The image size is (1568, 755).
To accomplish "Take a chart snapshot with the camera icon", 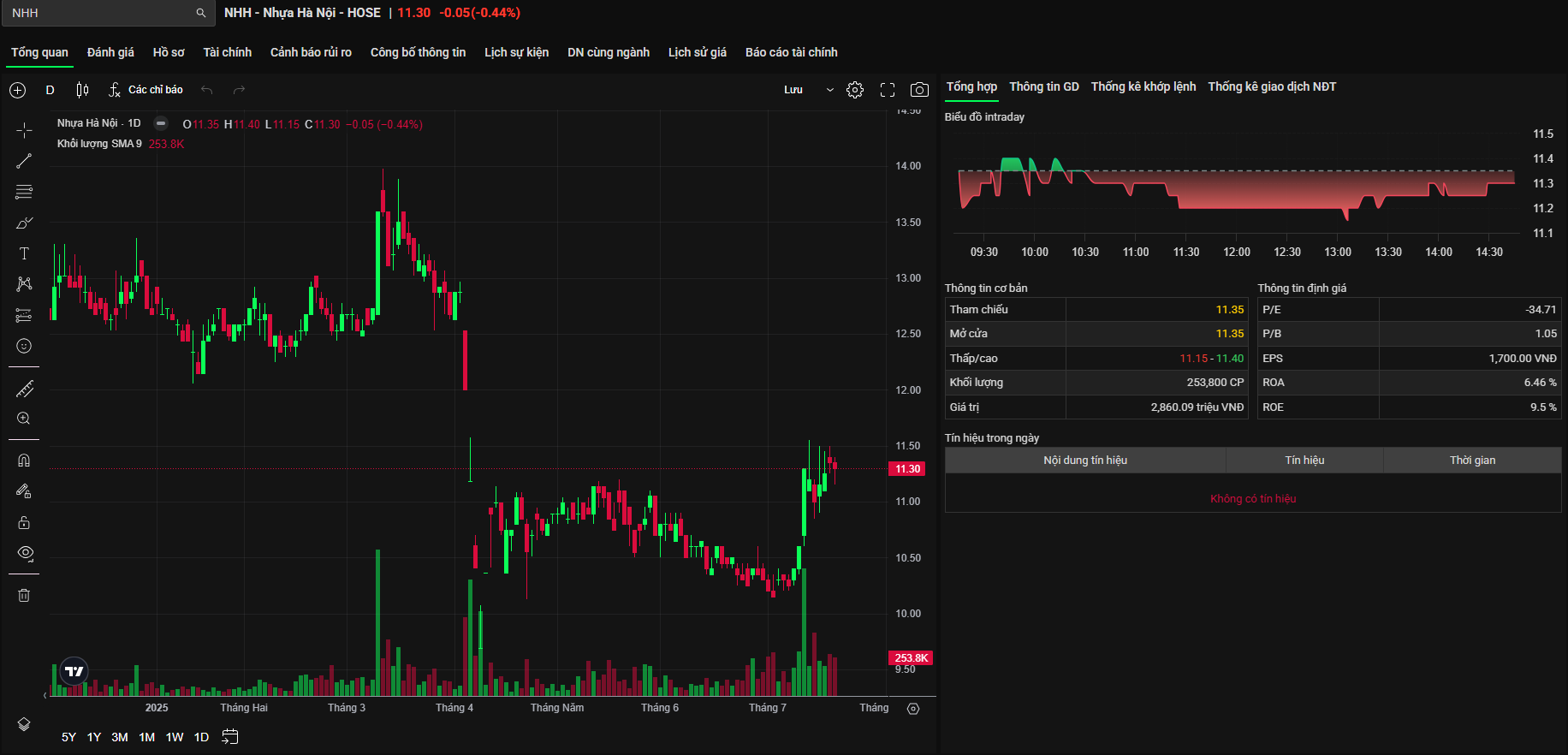I will pos(919,90).
